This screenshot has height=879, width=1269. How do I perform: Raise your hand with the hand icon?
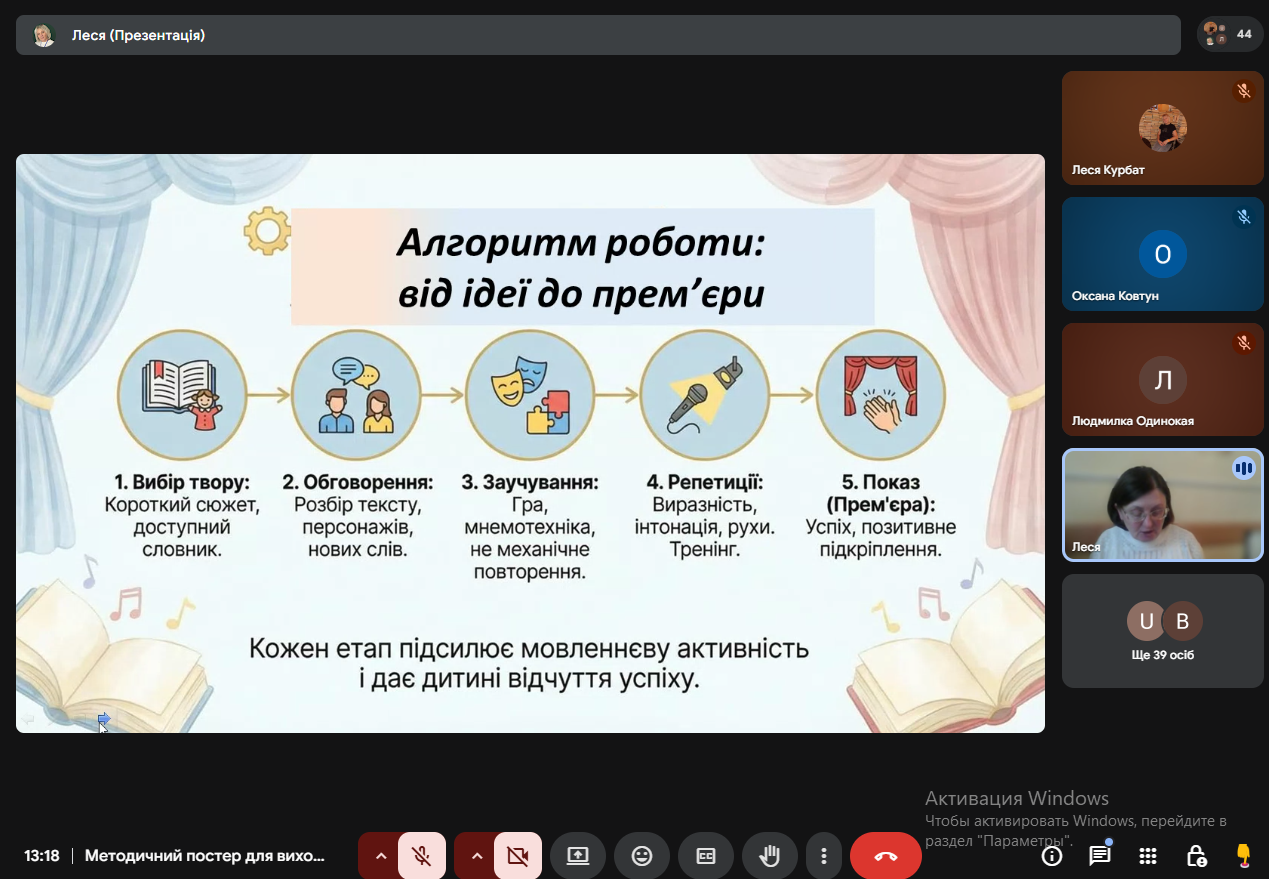769,856
